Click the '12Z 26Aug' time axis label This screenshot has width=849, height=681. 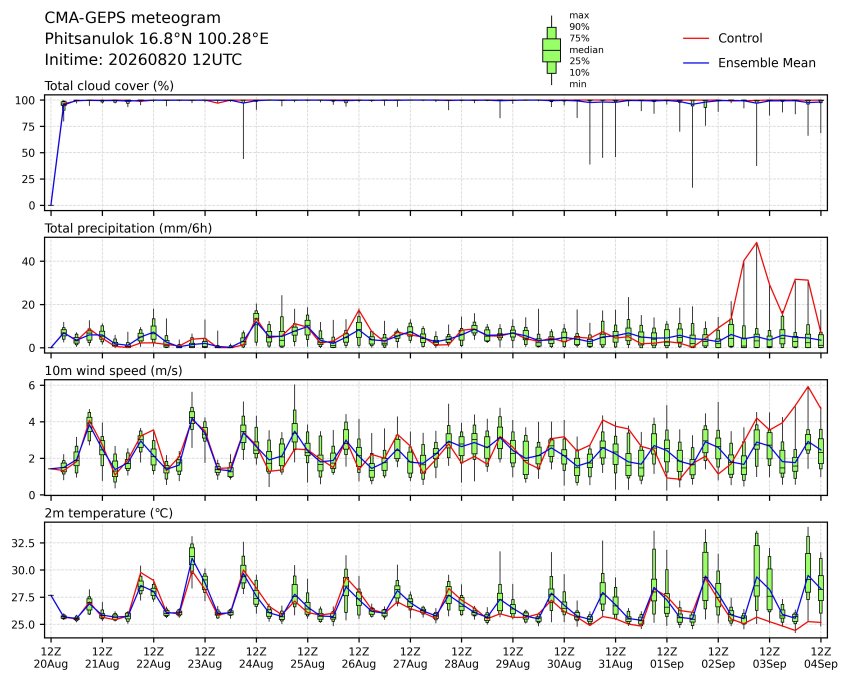click(359, 658)
